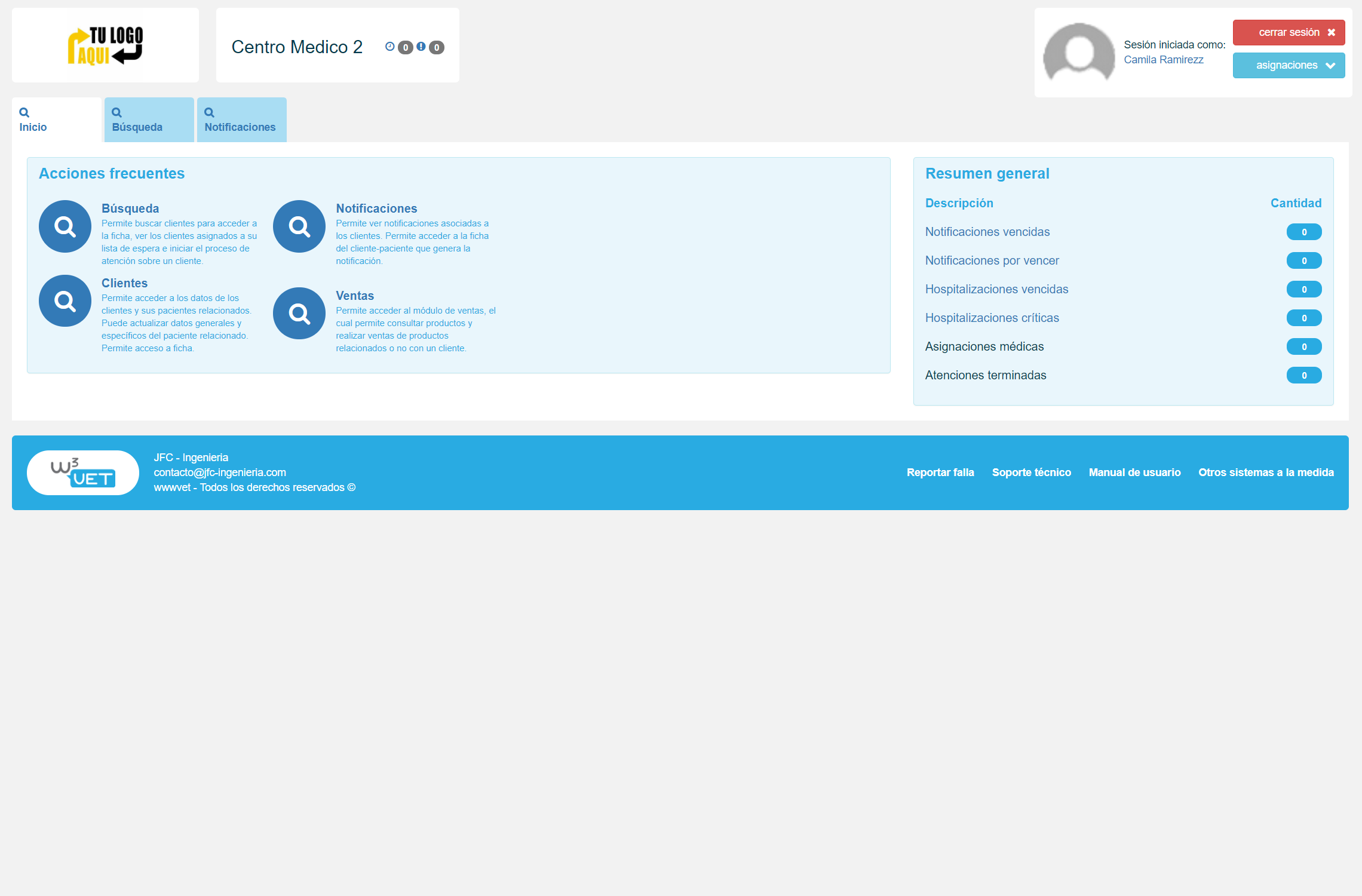Image resolution: width=1362 pixels, height=896 pixels.
Task: Click the user avatar picture
Action: (x=1078, y=53)
